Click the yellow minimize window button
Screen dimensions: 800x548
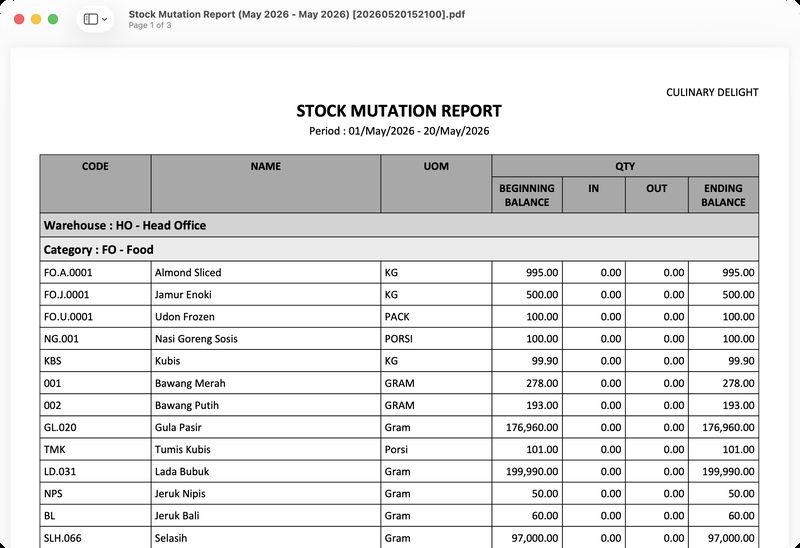coord(36,19)
